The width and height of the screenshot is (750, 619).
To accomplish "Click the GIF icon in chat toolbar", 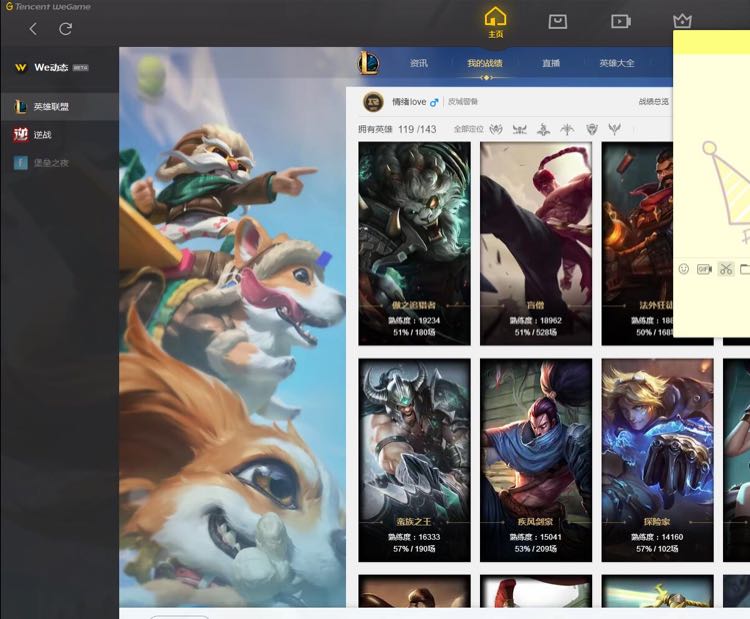I will click(x=704, y=269).
